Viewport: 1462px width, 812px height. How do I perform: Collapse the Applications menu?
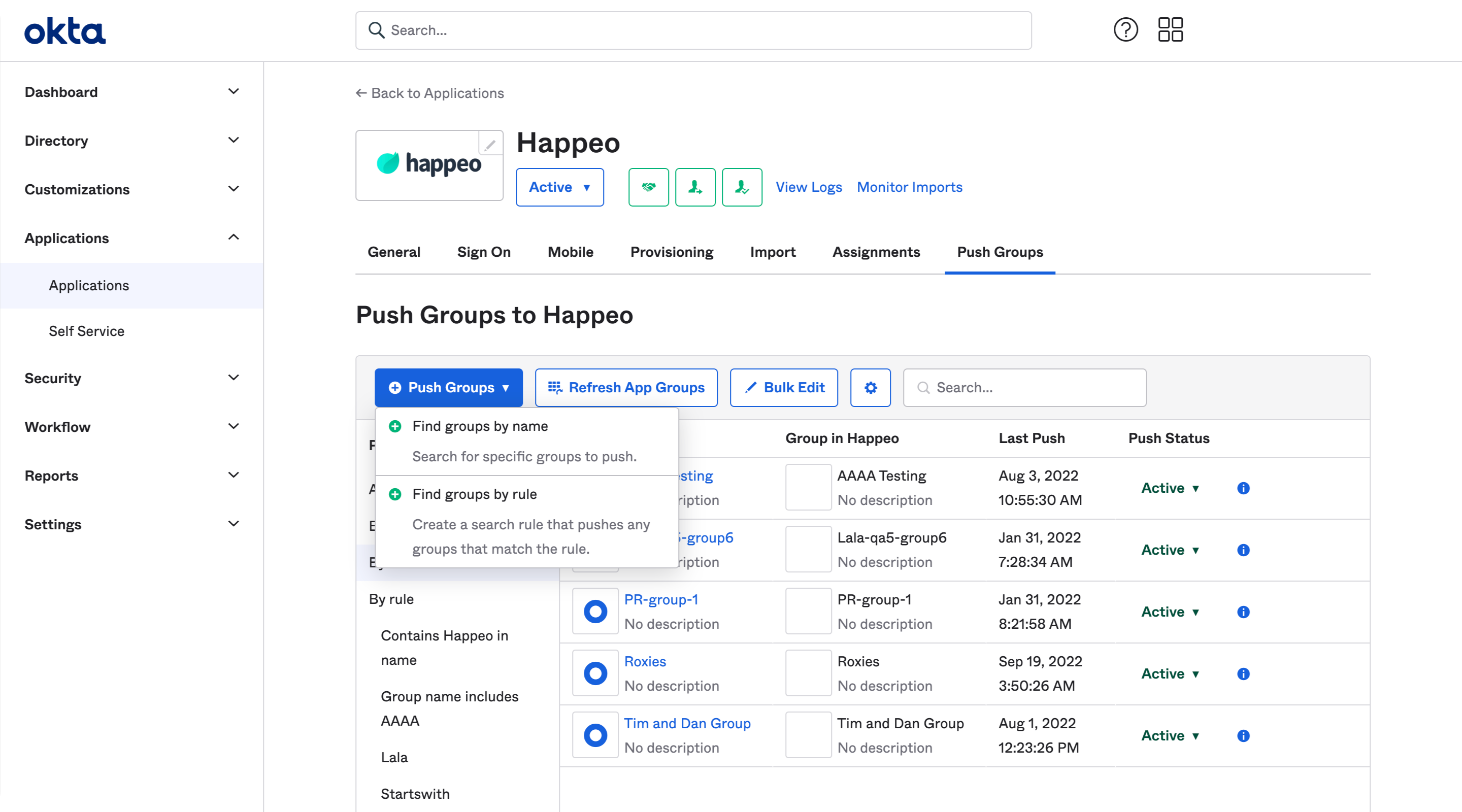pyautogui.click(x=131, y=238)
